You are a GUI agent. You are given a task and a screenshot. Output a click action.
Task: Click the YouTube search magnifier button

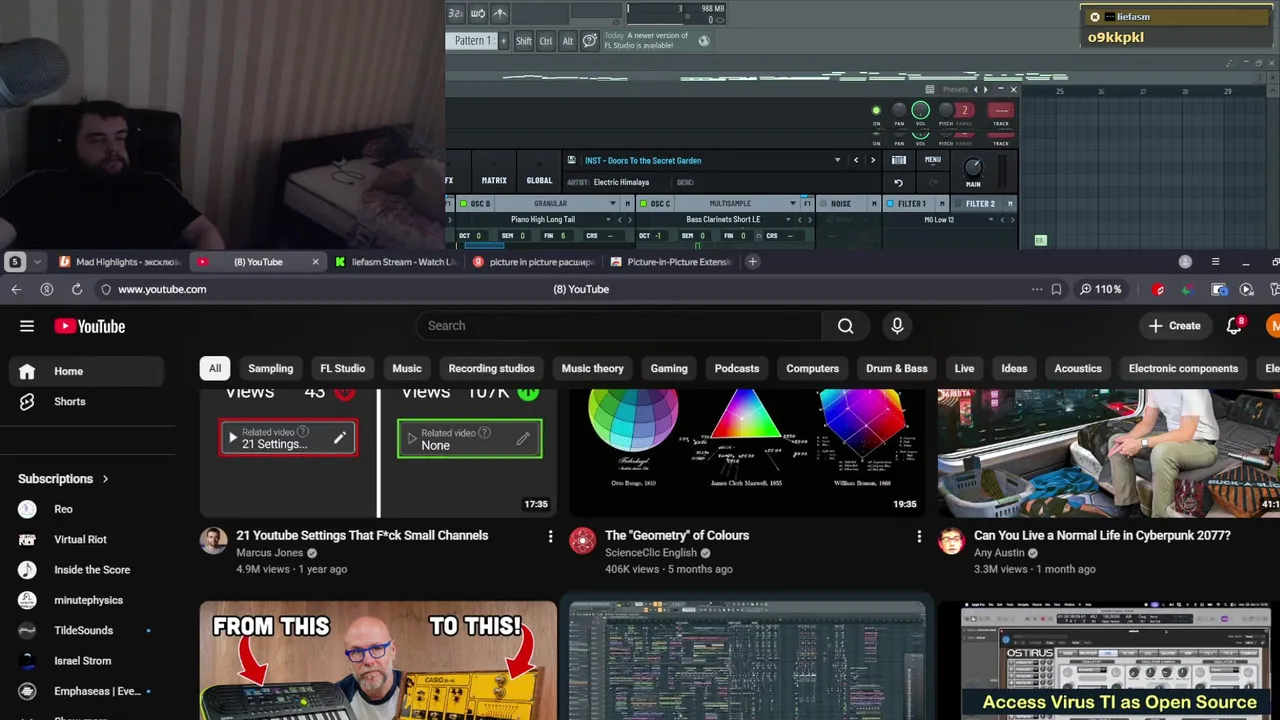tap(845, 326)
